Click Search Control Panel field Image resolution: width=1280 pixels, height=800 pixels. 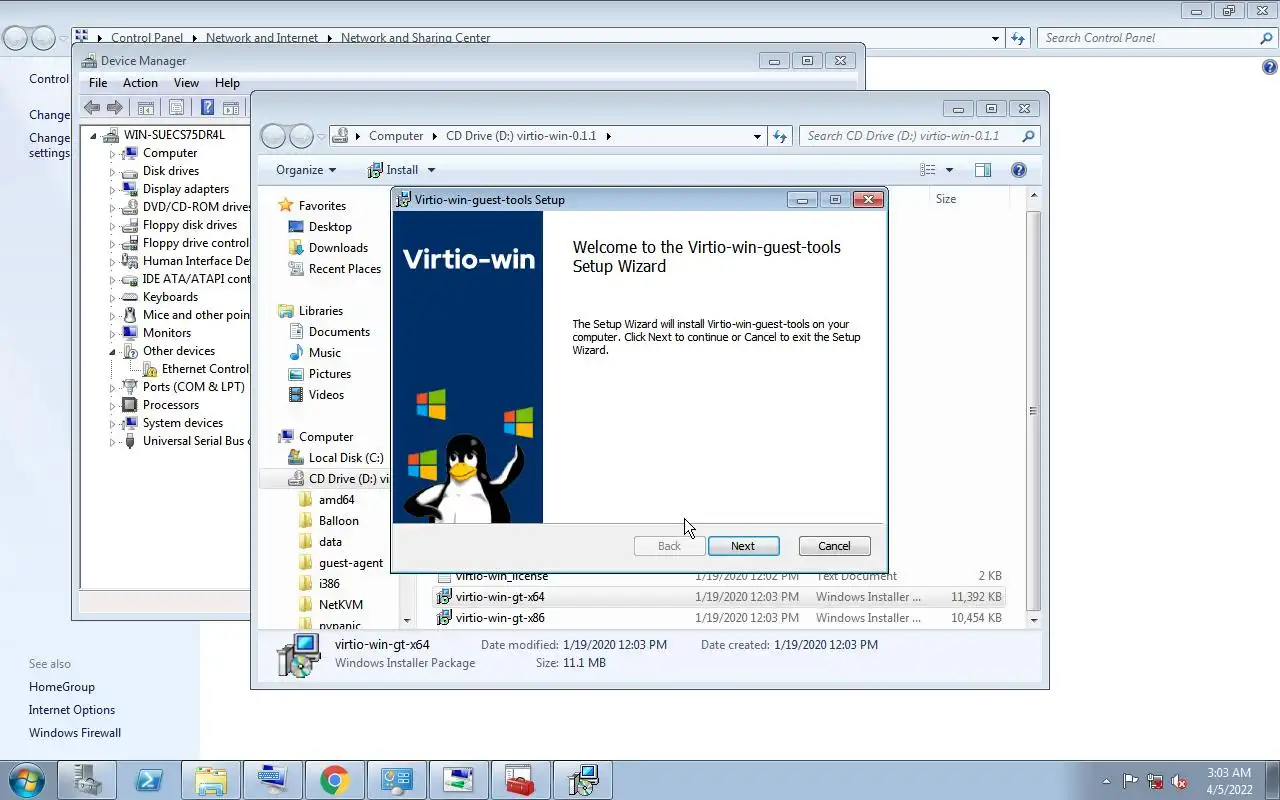tap(1148, 38)
